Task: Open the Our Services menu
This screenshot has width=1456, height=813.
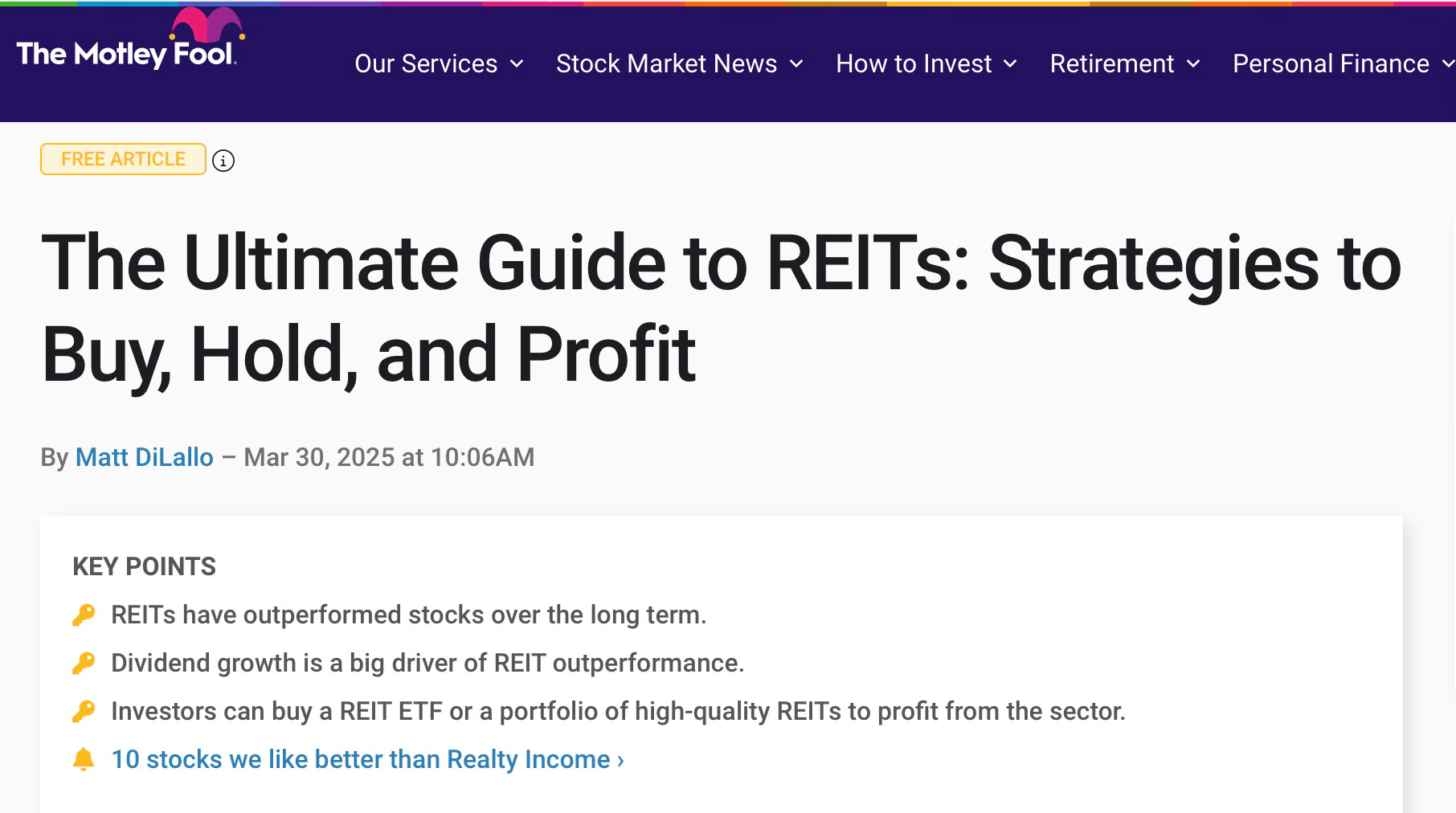Action: (x=439, y=63)
